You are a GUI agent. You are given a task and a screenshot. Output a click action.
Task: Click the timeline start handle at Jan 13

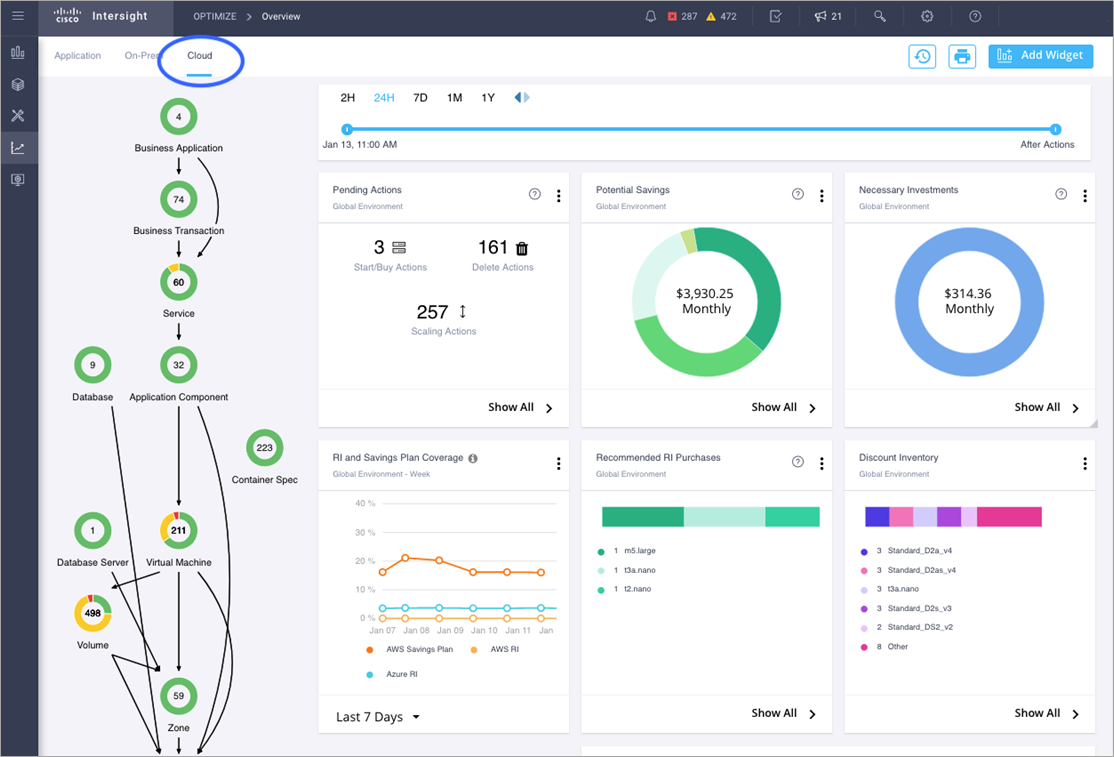[347, 129]
